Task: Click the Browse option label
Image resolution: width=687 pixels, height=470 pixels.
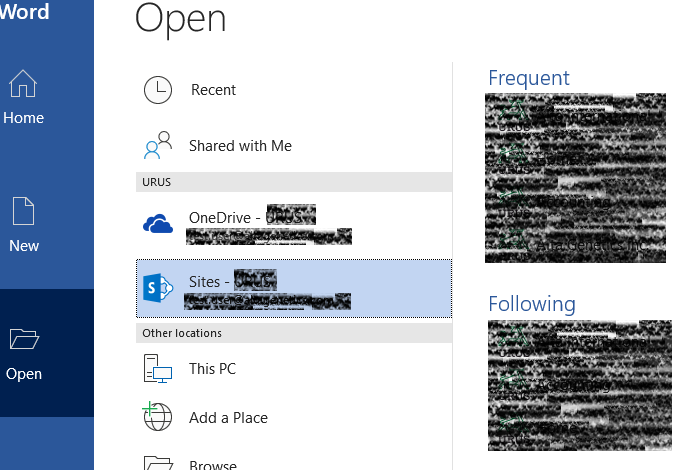Action: click(x=213, y=464)
